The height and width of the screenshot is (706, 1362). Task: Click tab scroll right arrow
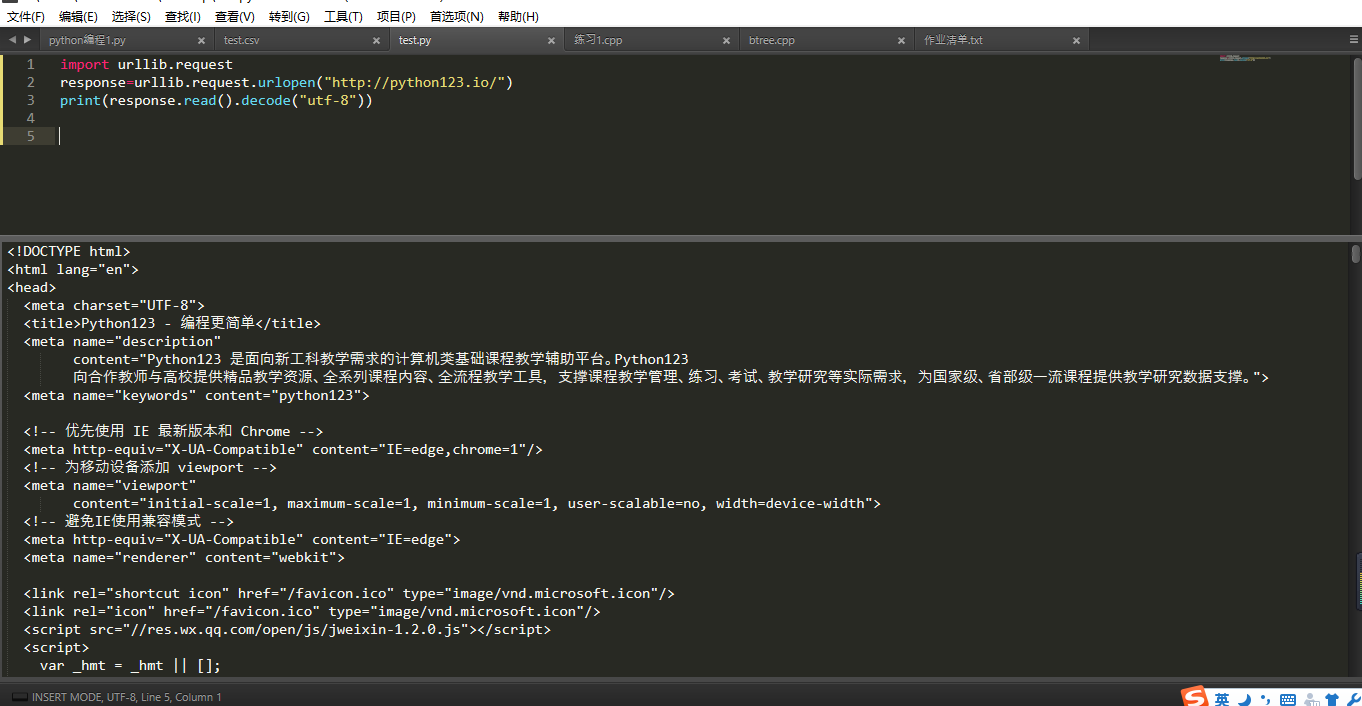27,39
